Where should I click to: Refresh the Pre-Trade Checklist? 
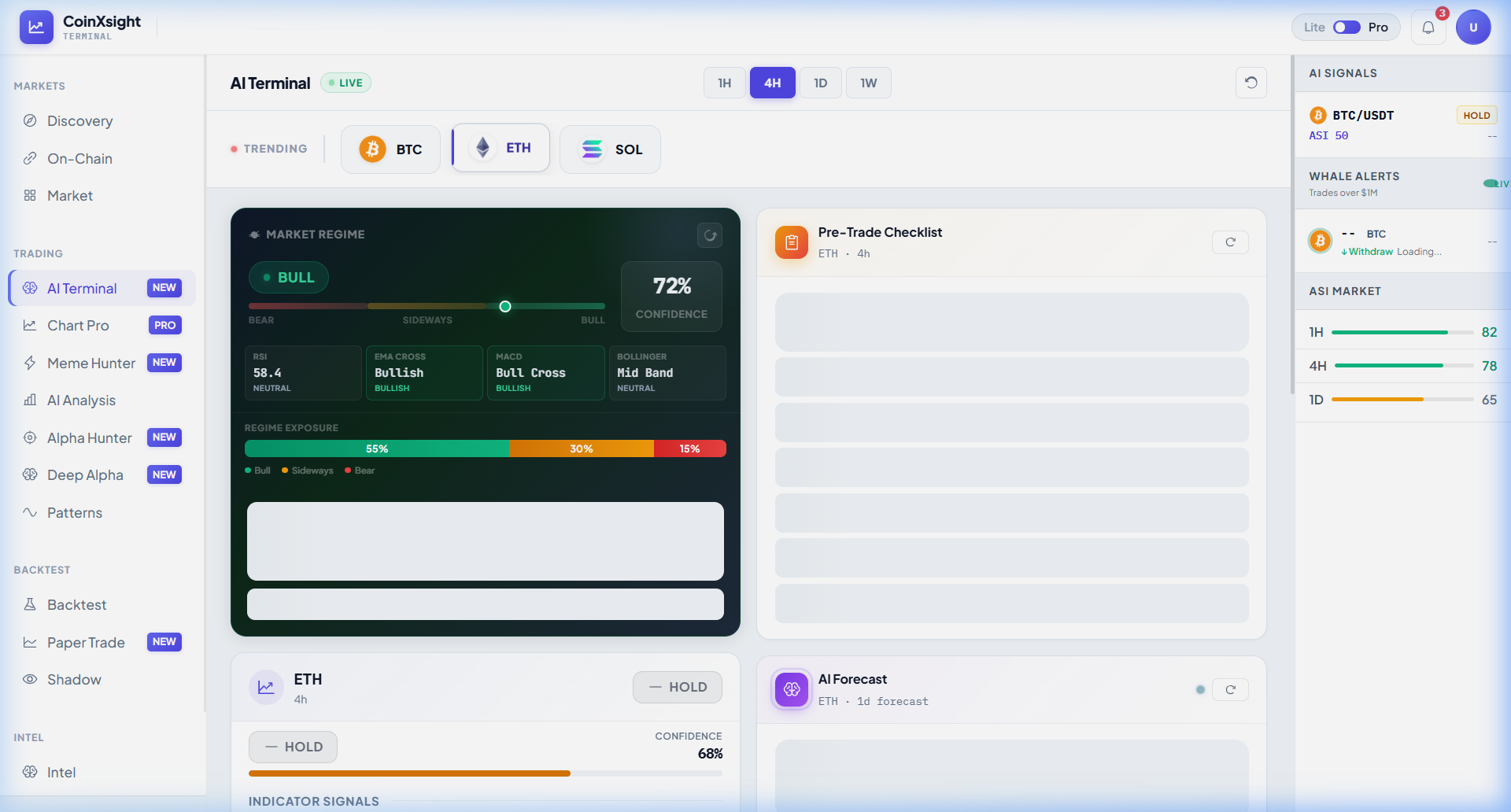click(x=1230, y=242)
